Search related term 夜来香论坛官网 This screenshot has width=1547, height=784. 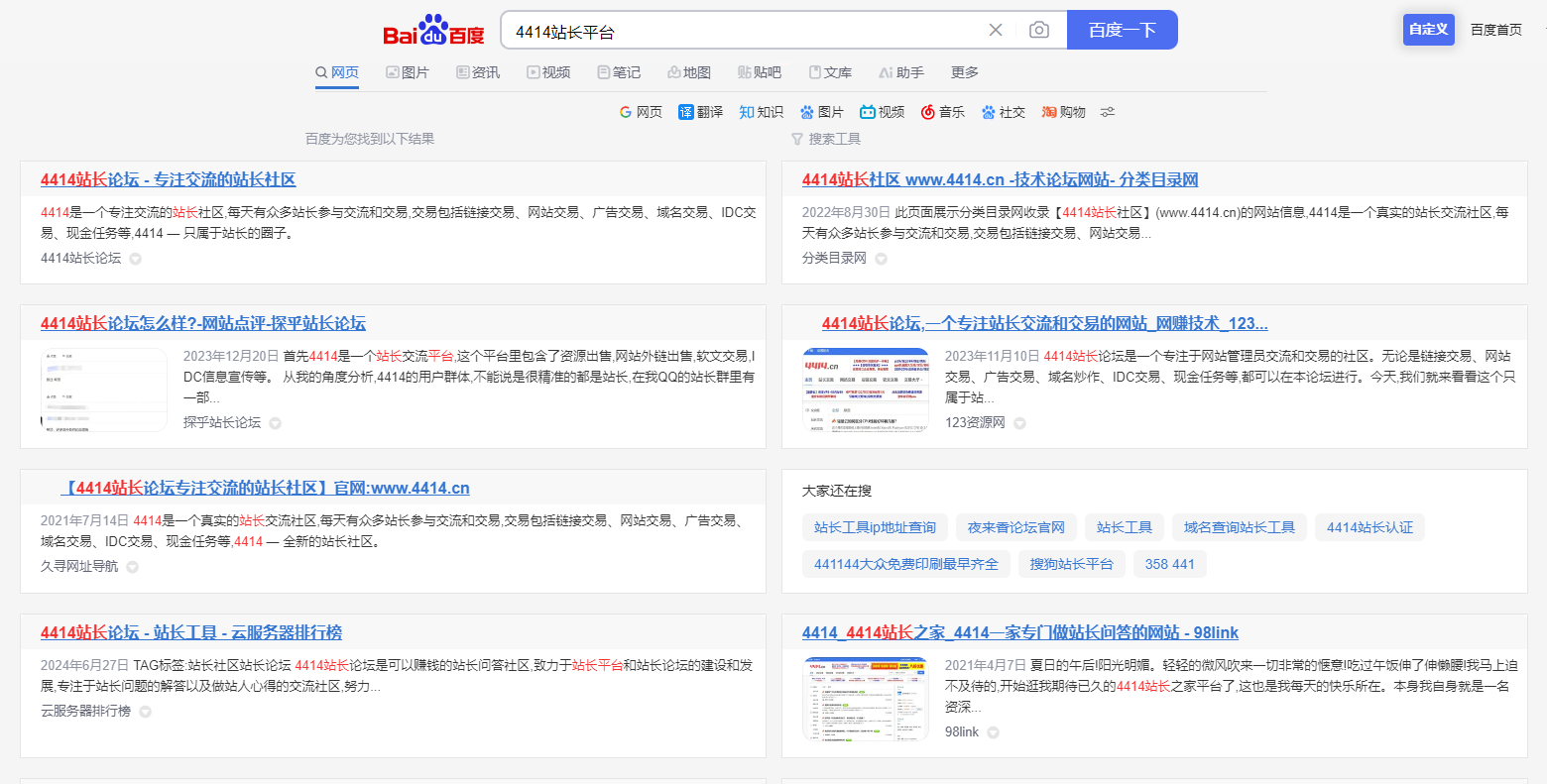(x=1016, y=527)
